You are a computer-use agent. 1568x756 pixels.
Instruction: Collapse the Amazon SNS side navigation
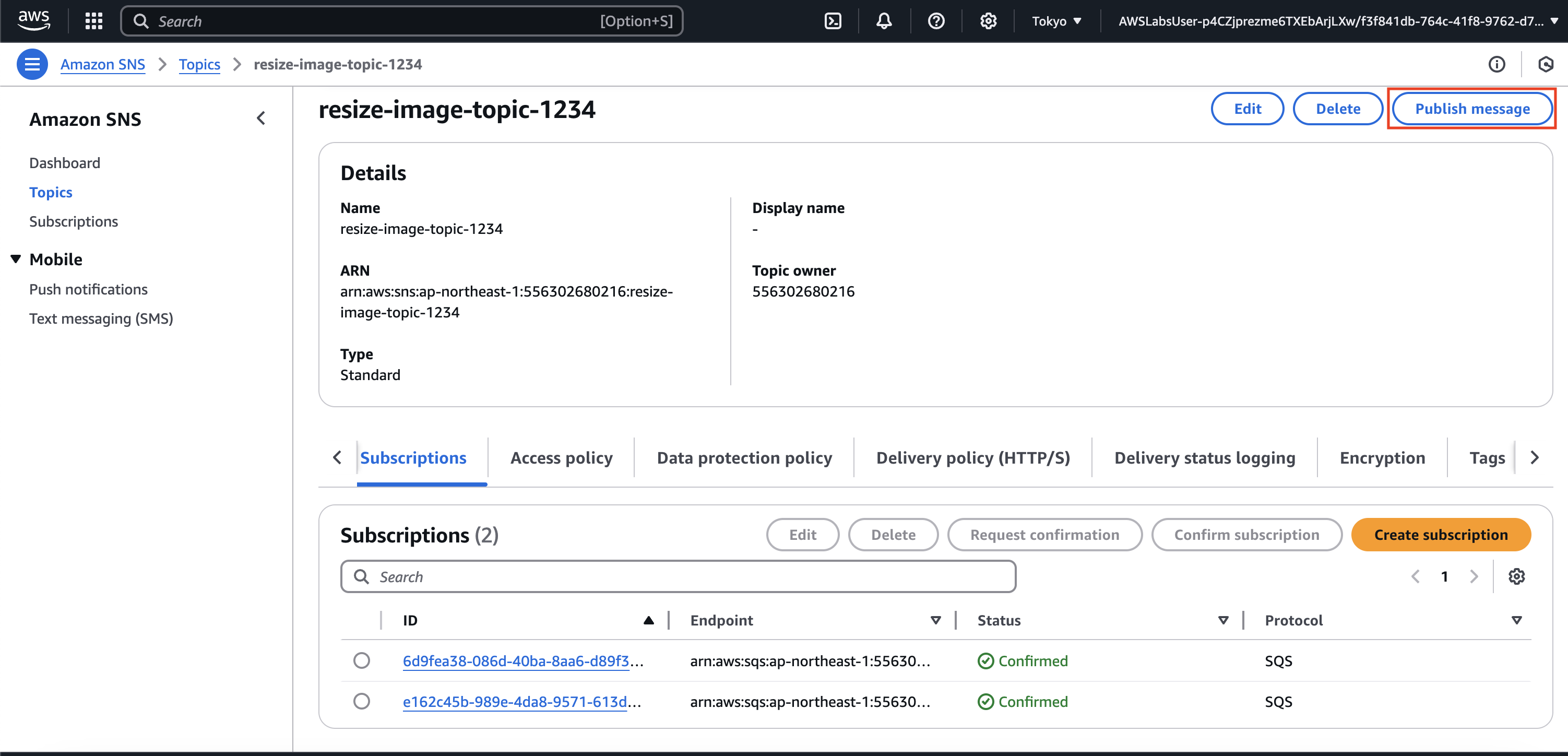click(x=261, y=118)
